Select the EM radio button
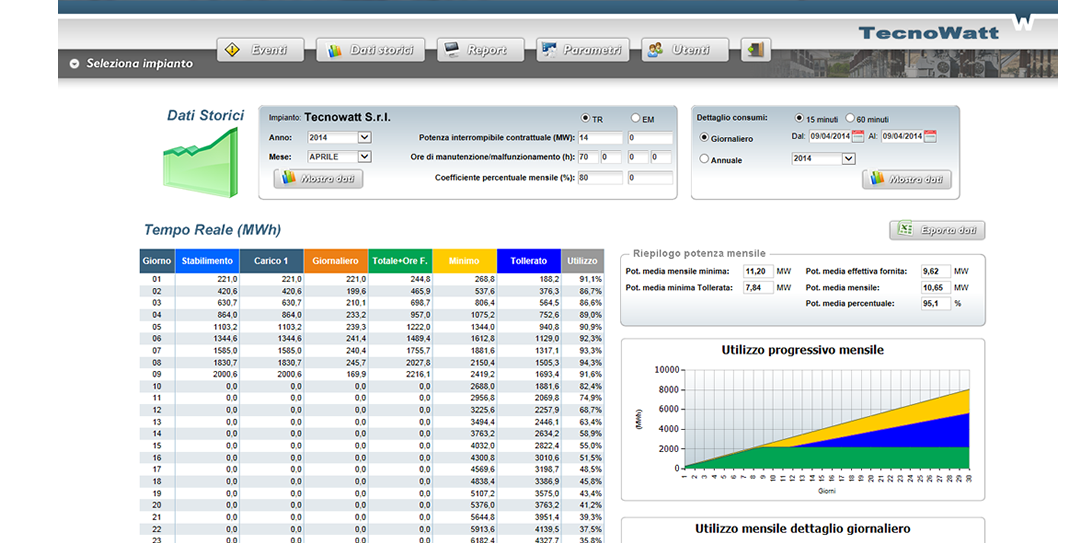This screenshot has width=1092, height=543. click(634, 118)
